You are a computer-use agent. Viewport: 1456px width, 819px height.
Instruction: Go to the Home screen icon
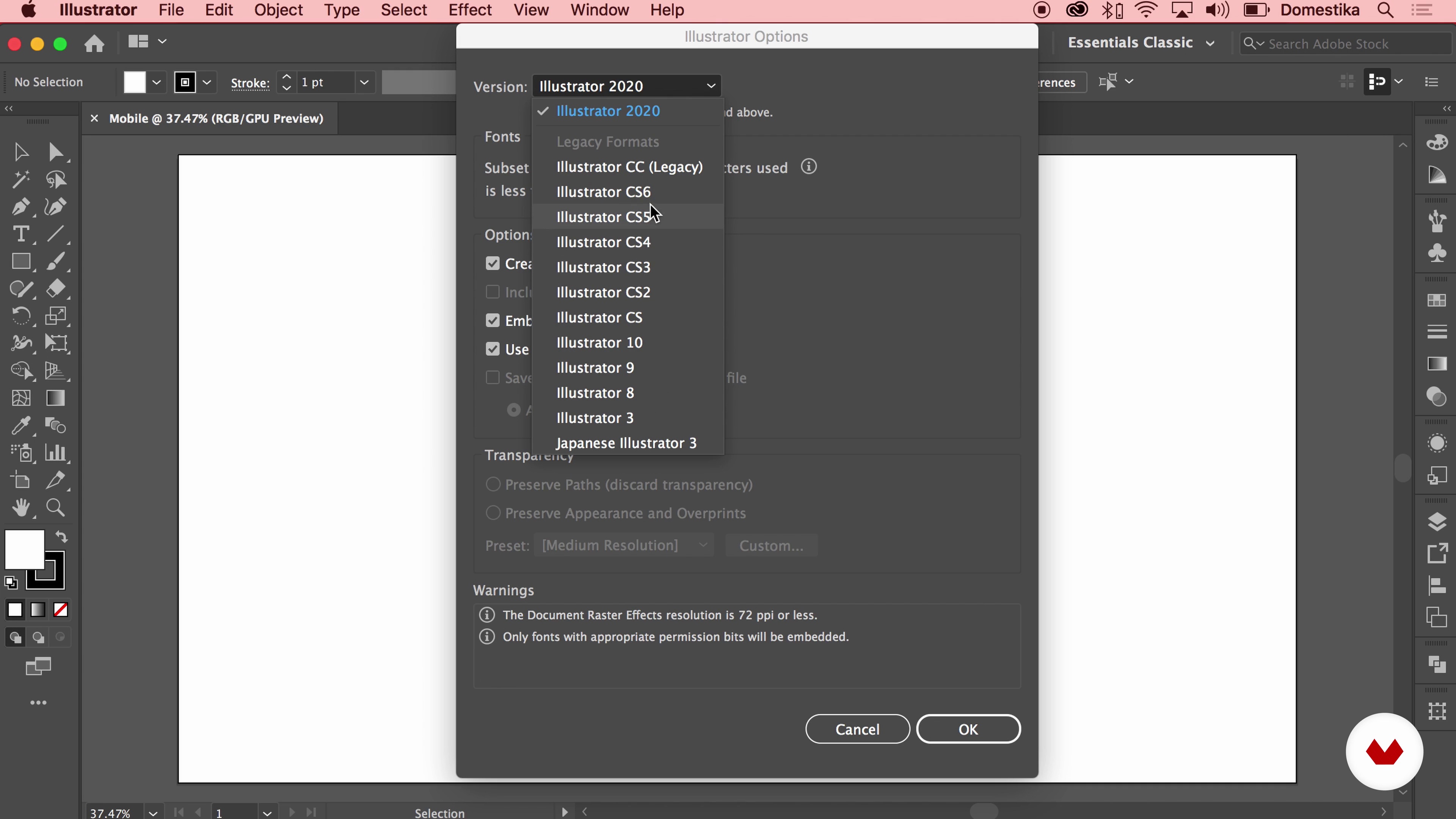pyautogui.click(x=94, y=43)
